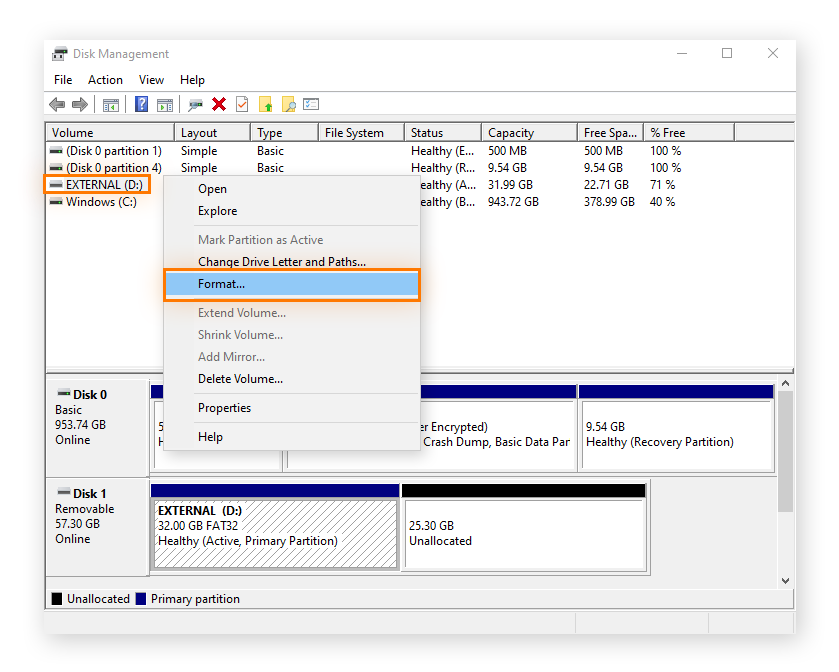Sort by the Status column header

tap(443, 133)
